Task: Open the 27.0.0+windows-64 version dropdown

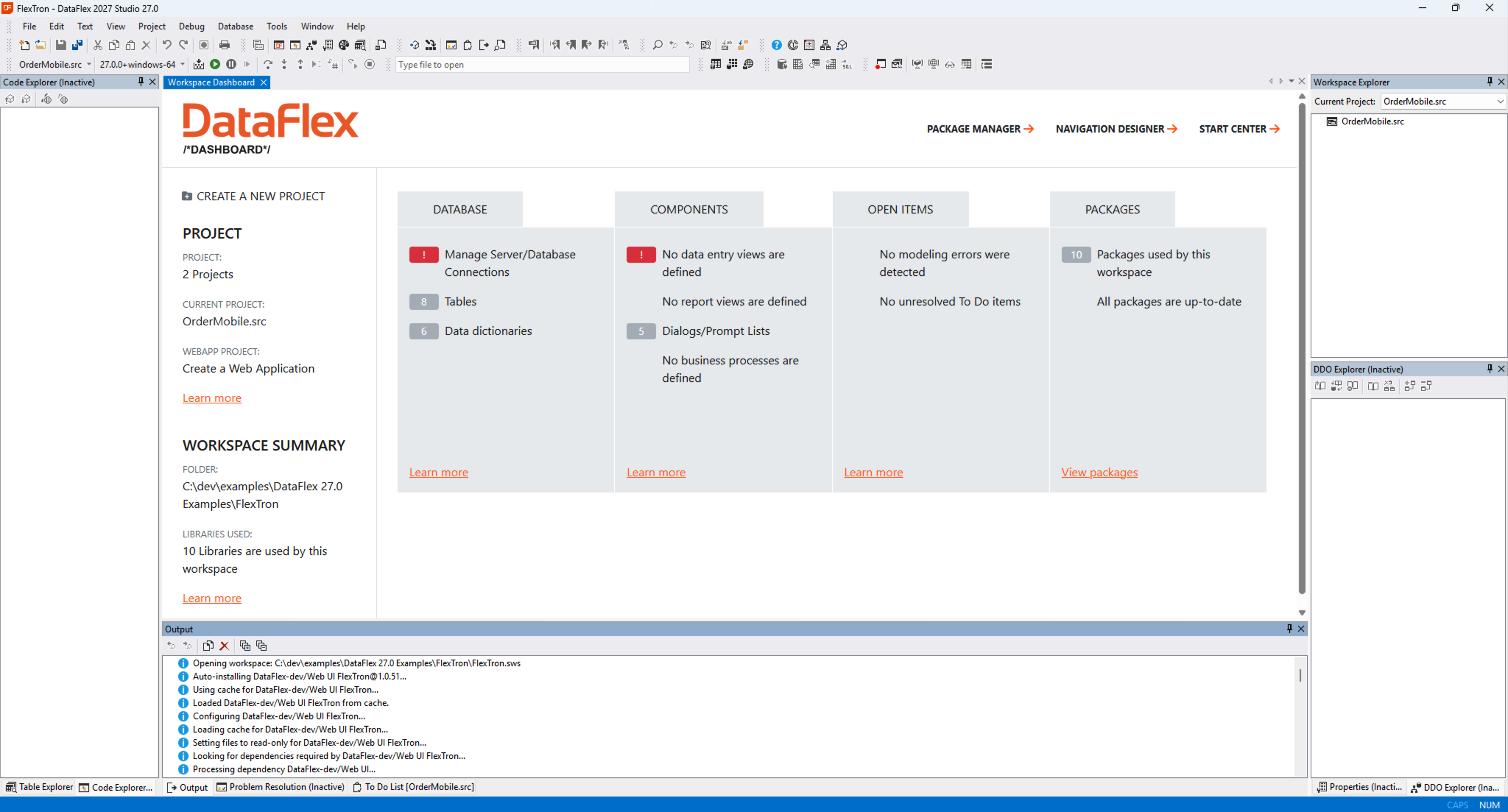Action: (182, 64)
